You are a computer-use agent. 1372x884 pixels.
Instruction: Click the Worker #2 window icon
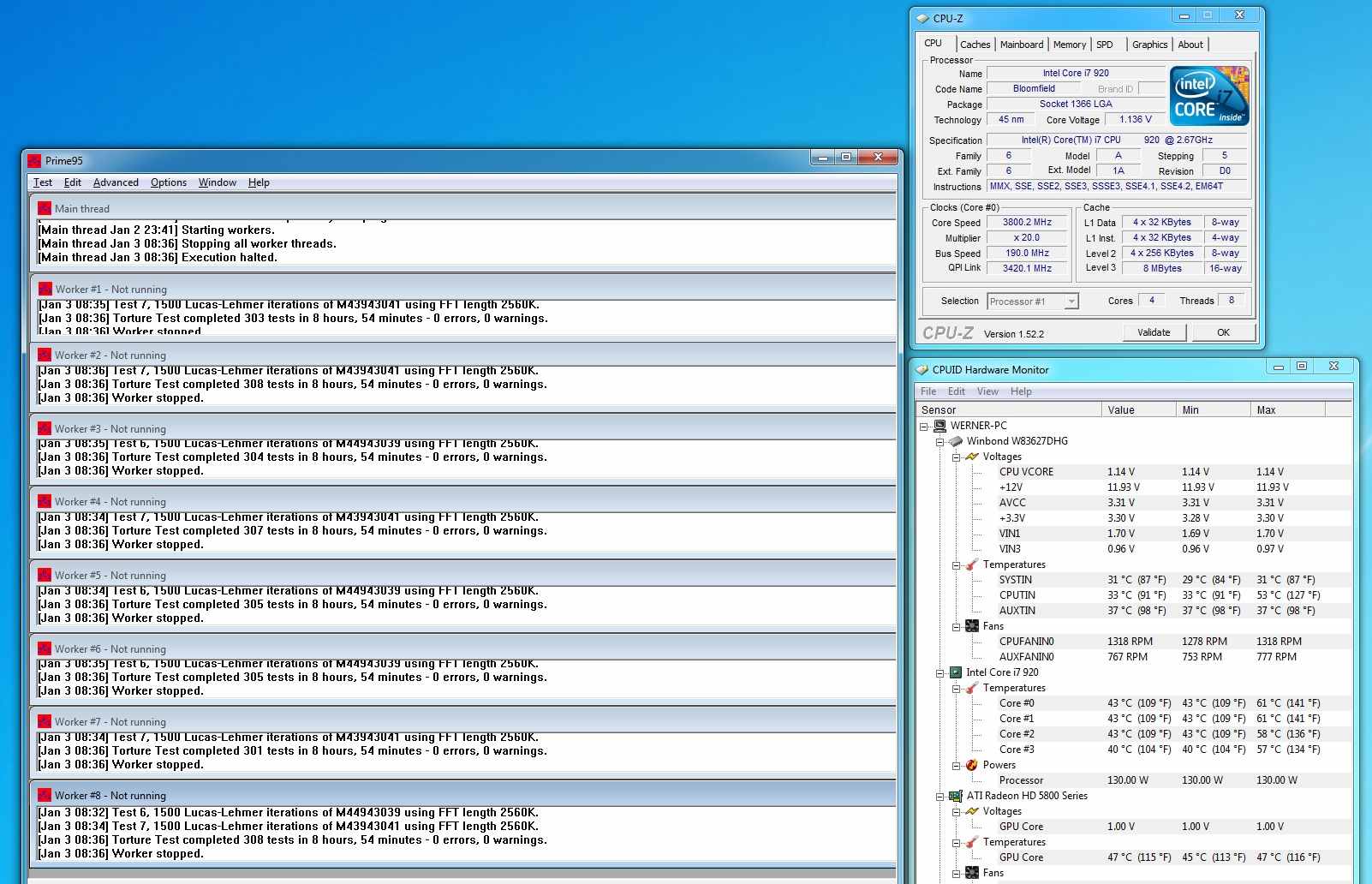tap(45, 355)
